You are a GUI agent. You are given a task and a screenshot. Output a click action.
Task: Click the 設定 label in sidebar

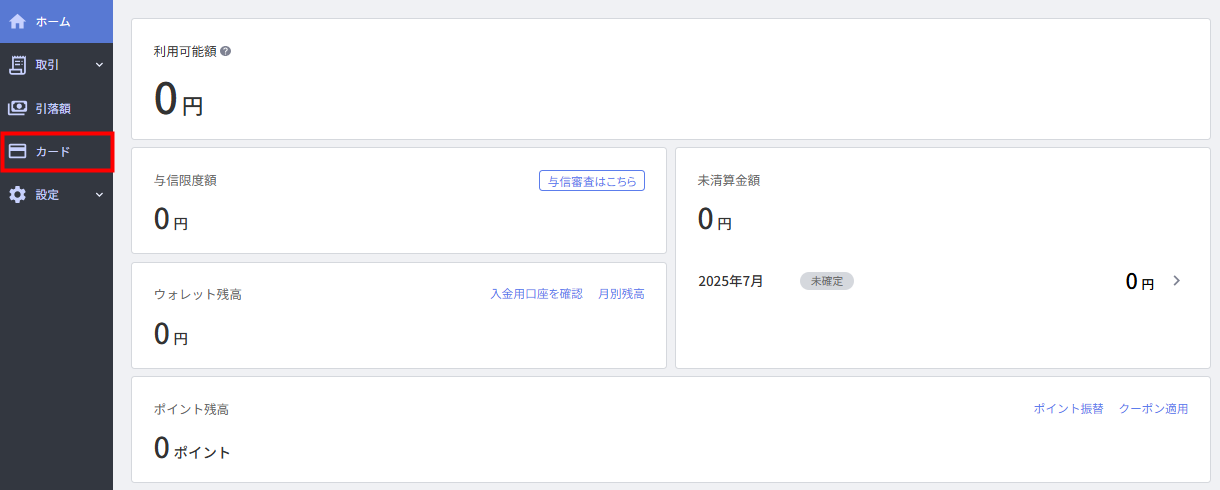(x=48, y=195)
